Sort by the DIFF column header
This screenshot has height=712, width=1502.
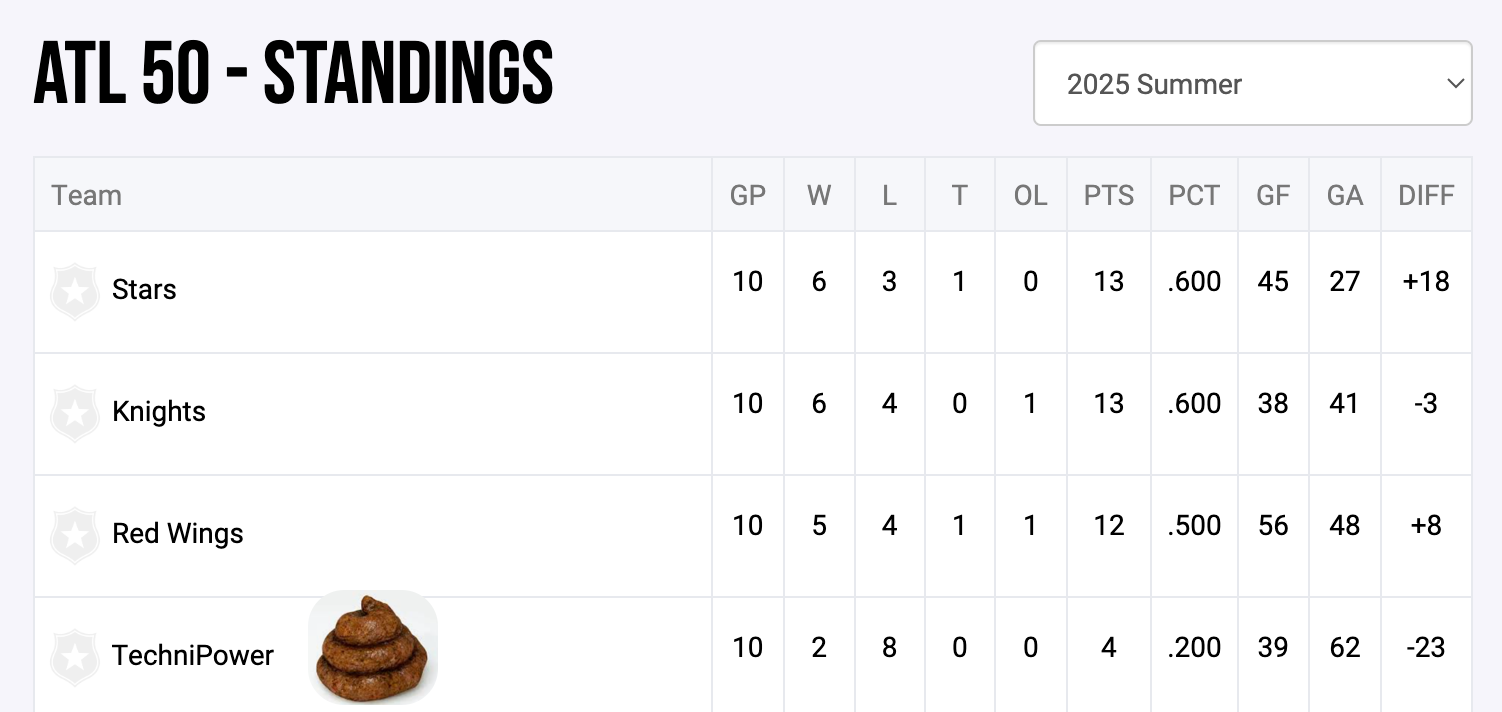(x=1426, y=195)
